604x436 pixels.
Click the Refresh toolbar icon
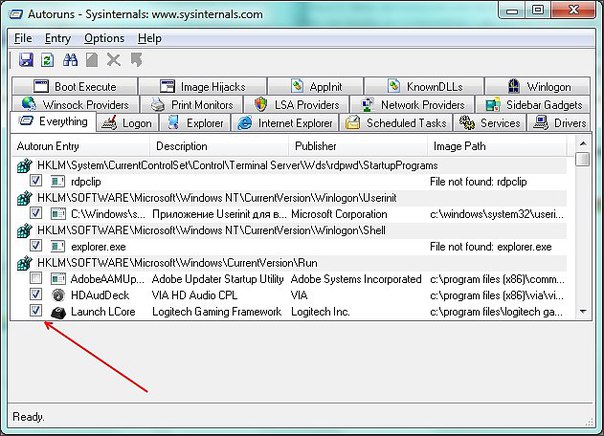point(47,60)
